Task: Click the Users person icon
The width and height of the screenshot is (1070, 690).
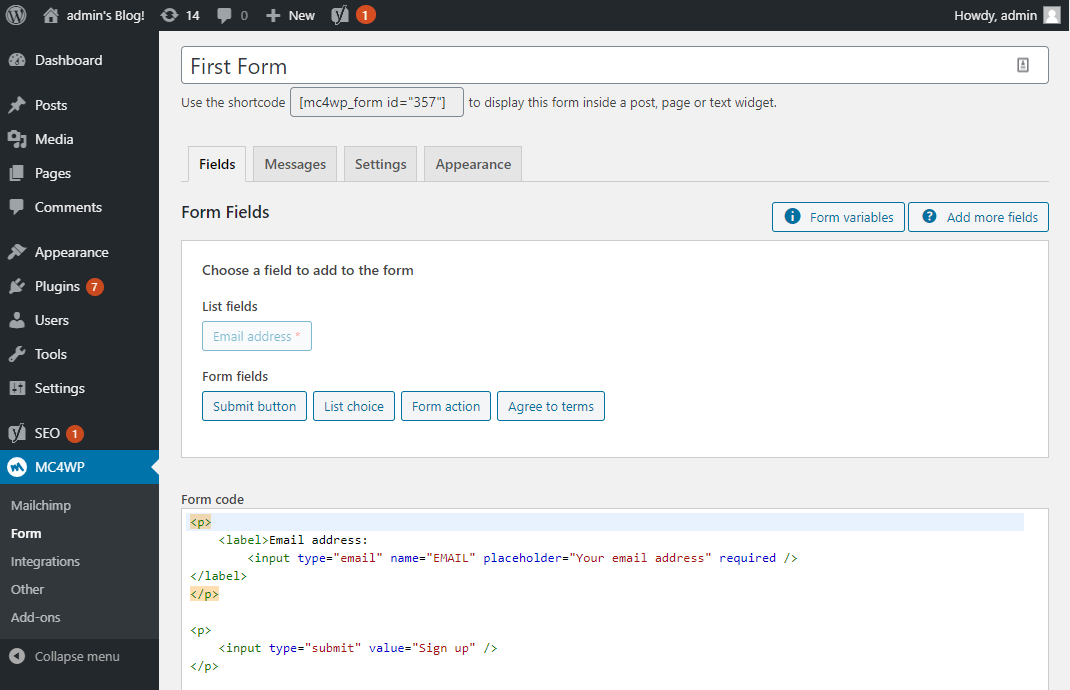Action: click(17, 320)
